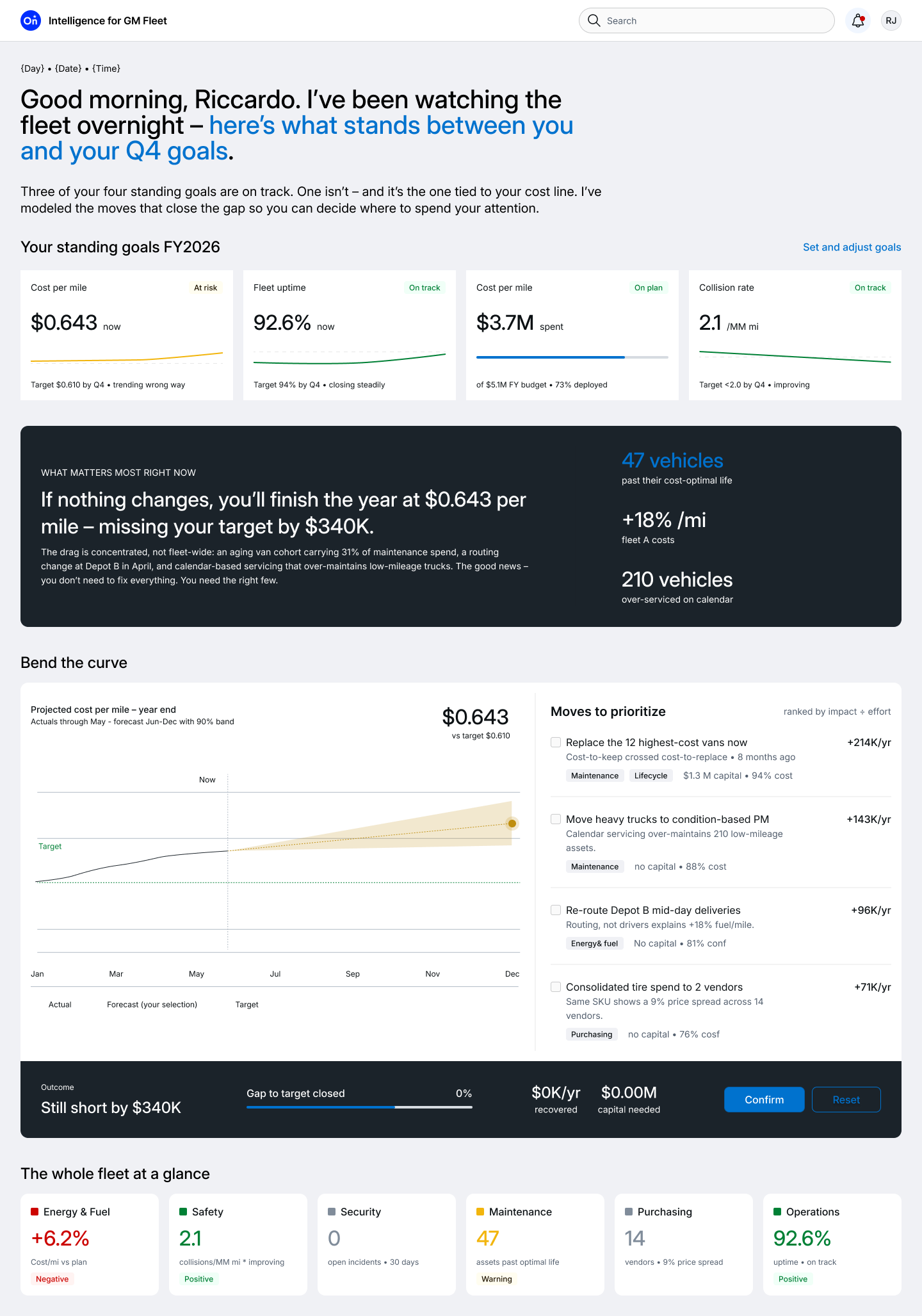
Task: Select 'Consolidated tire spend to 2 vendors' checkbox
Action: pos(556,987)
